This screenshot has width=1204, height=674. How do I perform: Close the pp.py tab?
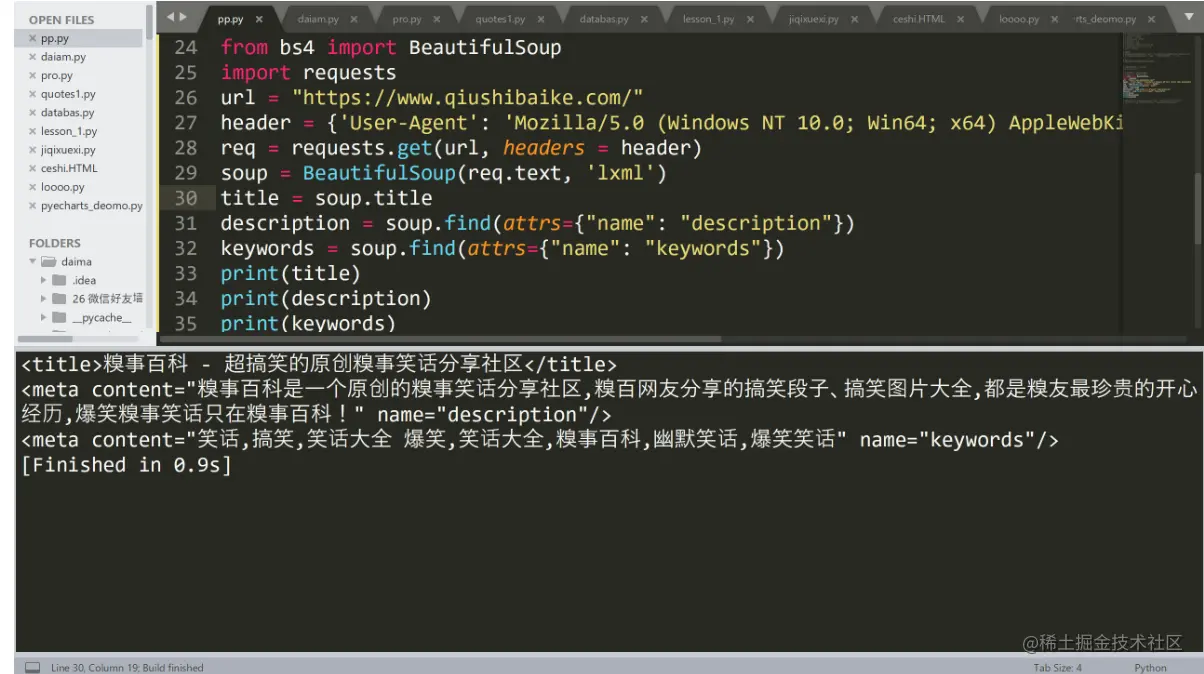(259, 19)
